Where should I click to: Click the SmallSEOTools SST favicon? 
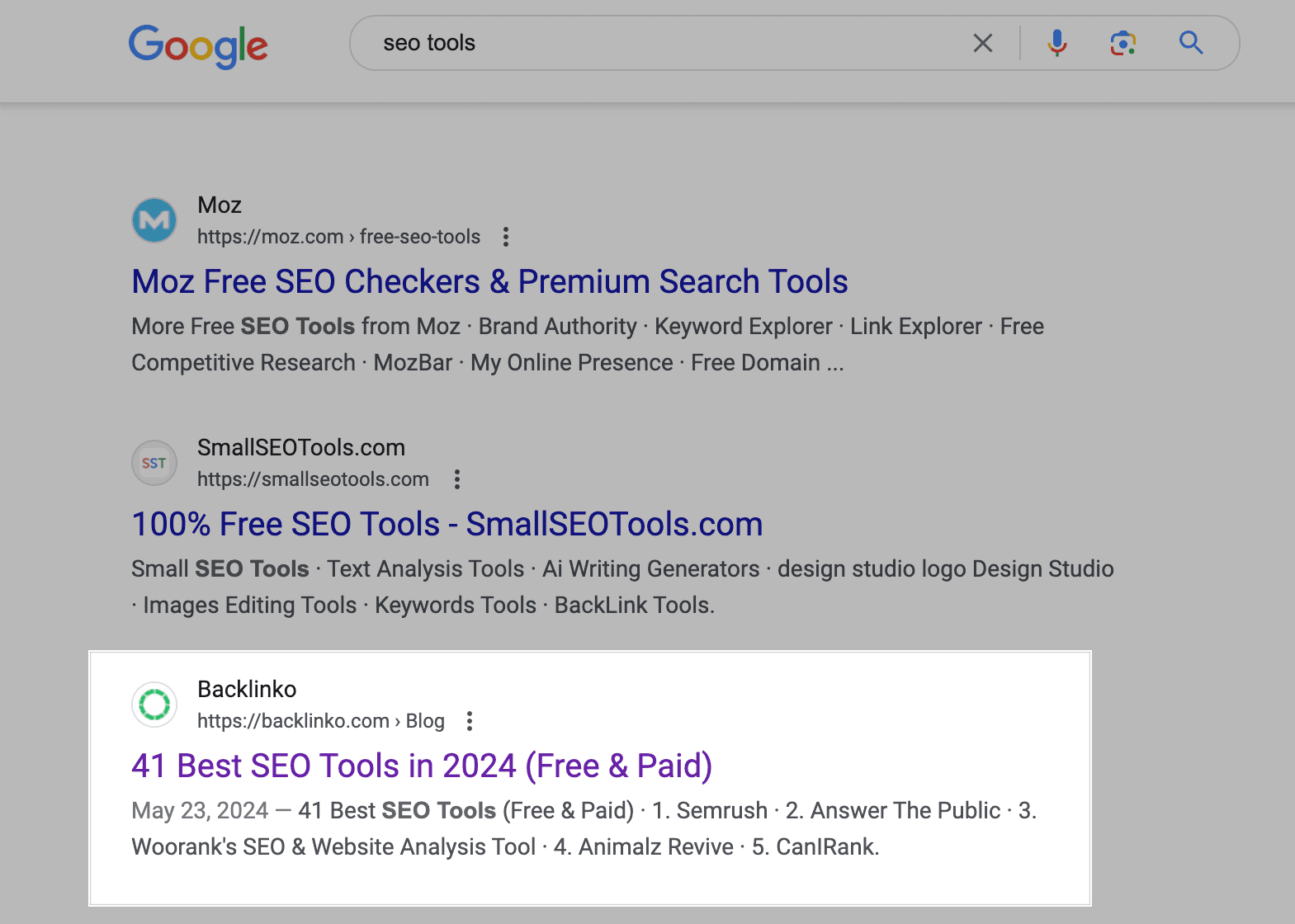click(x=154, y=463)
